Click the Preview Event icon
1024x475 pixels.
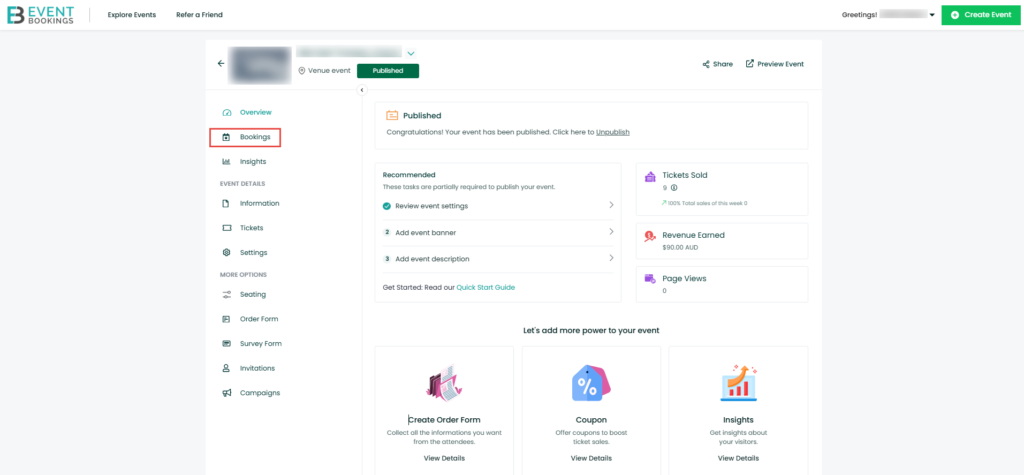click(x=750, y=64)
